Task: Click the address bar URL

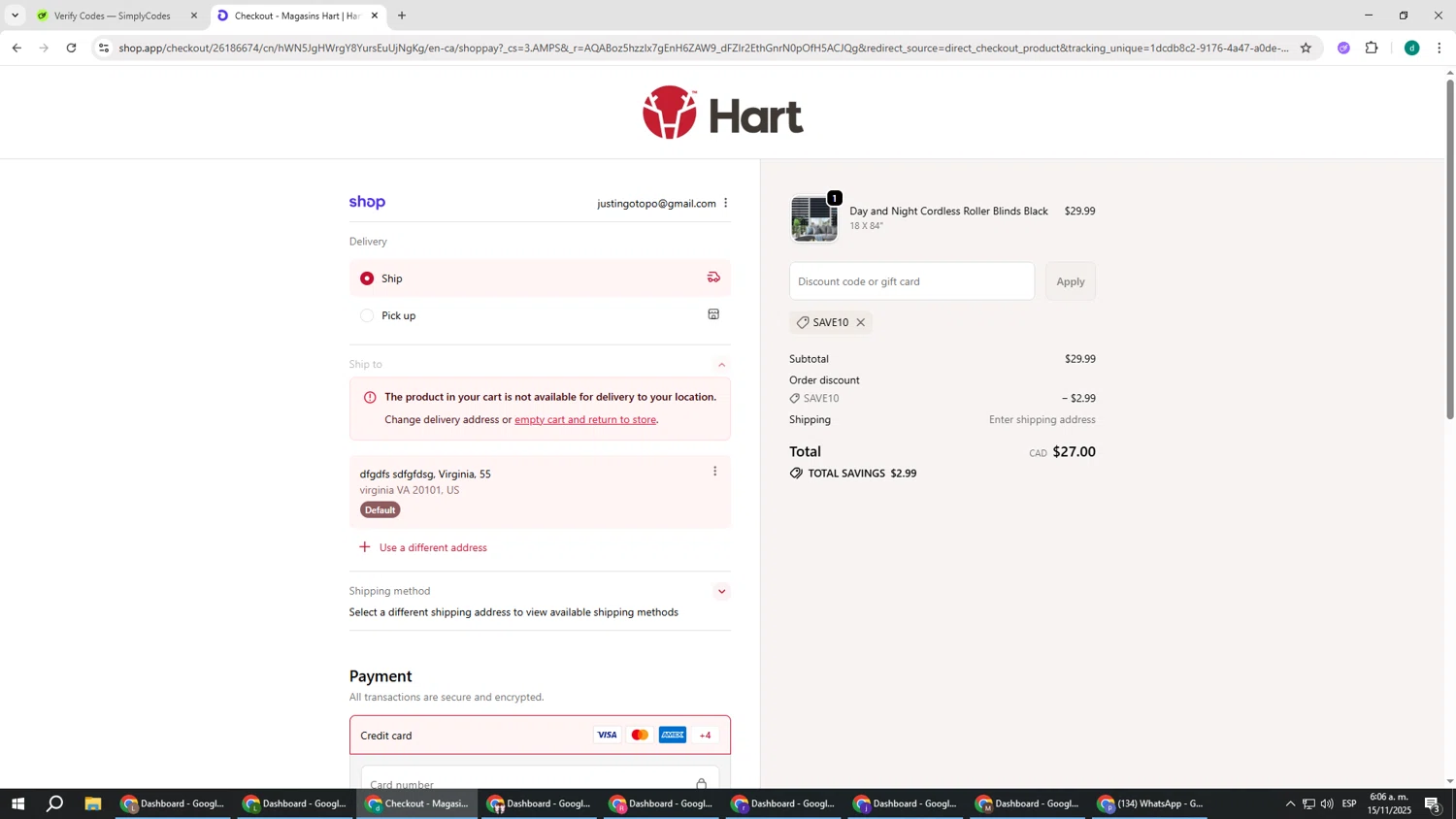Action: (x=704, y=48)
